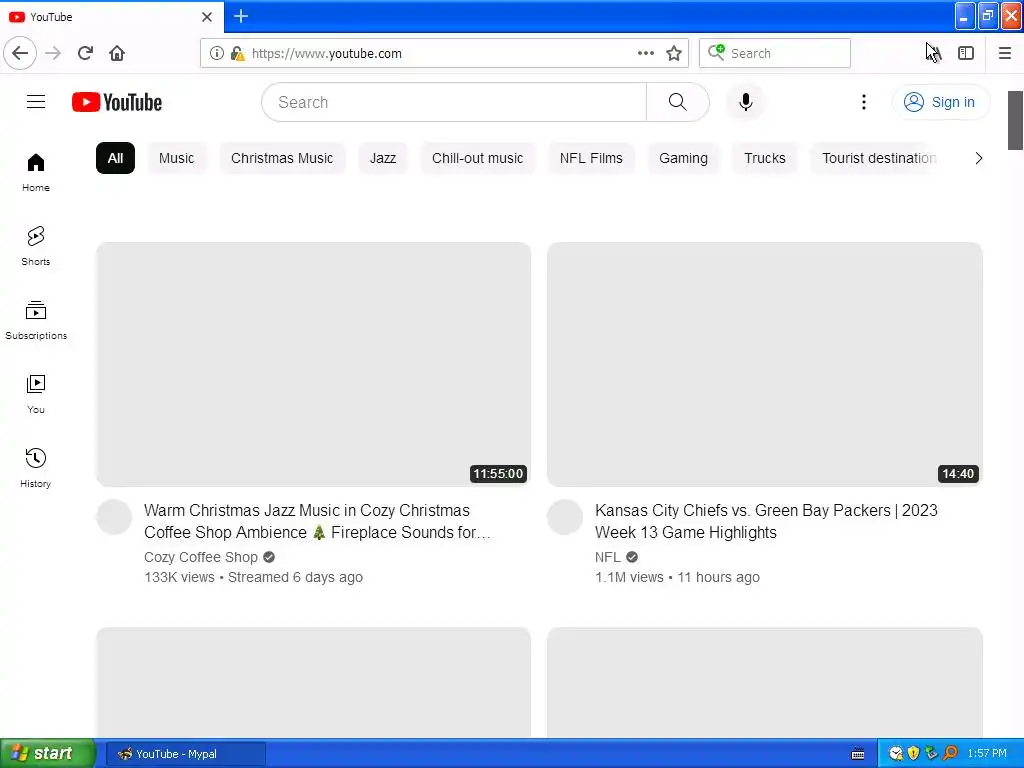Viewport: 1024px width, 768px height.
Task: Click the orange magnifier tray icon
Action: [x=950, y=754]
